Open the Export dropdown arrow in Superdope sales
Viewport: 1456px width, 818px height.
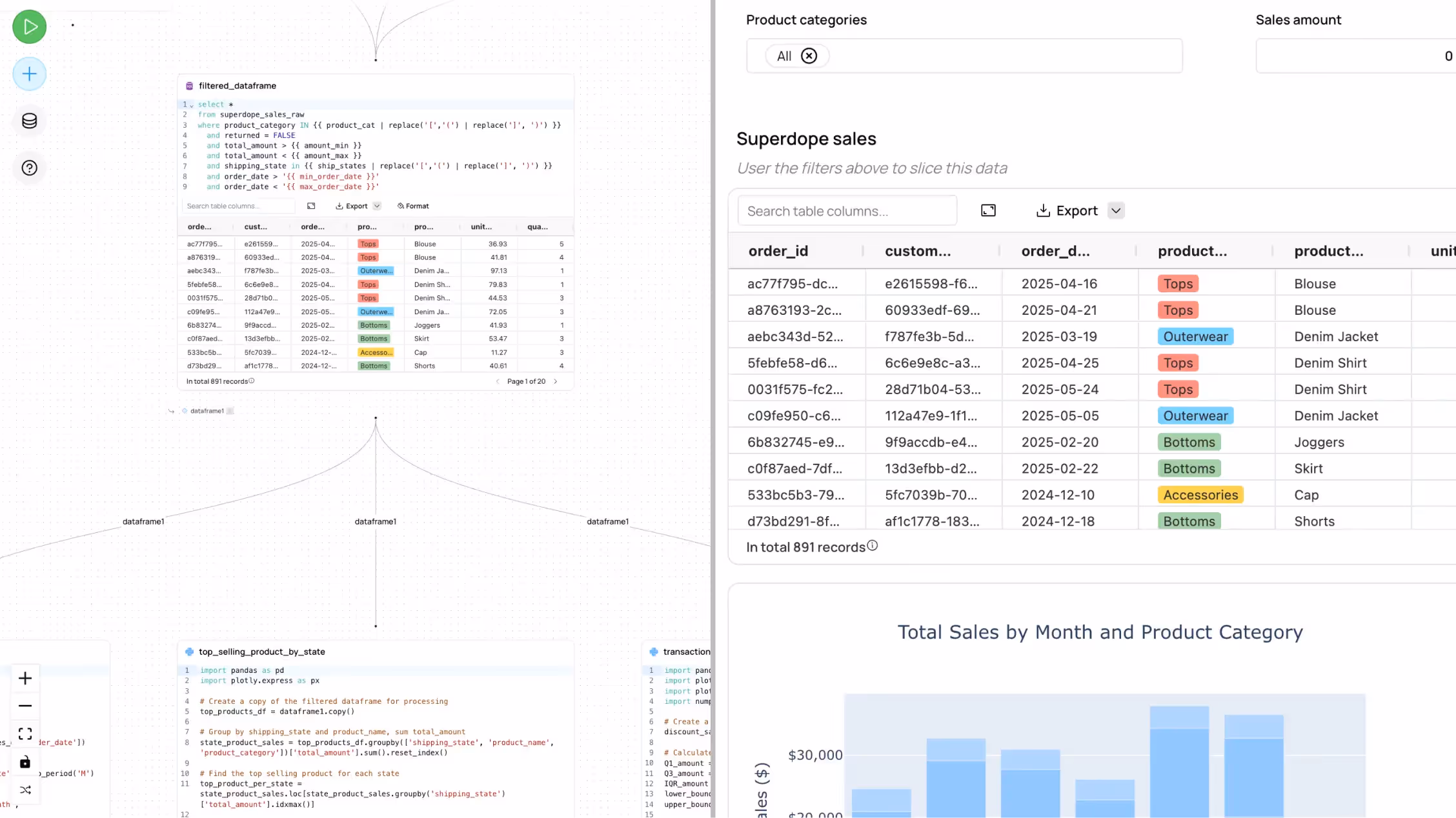(1116, 211)
